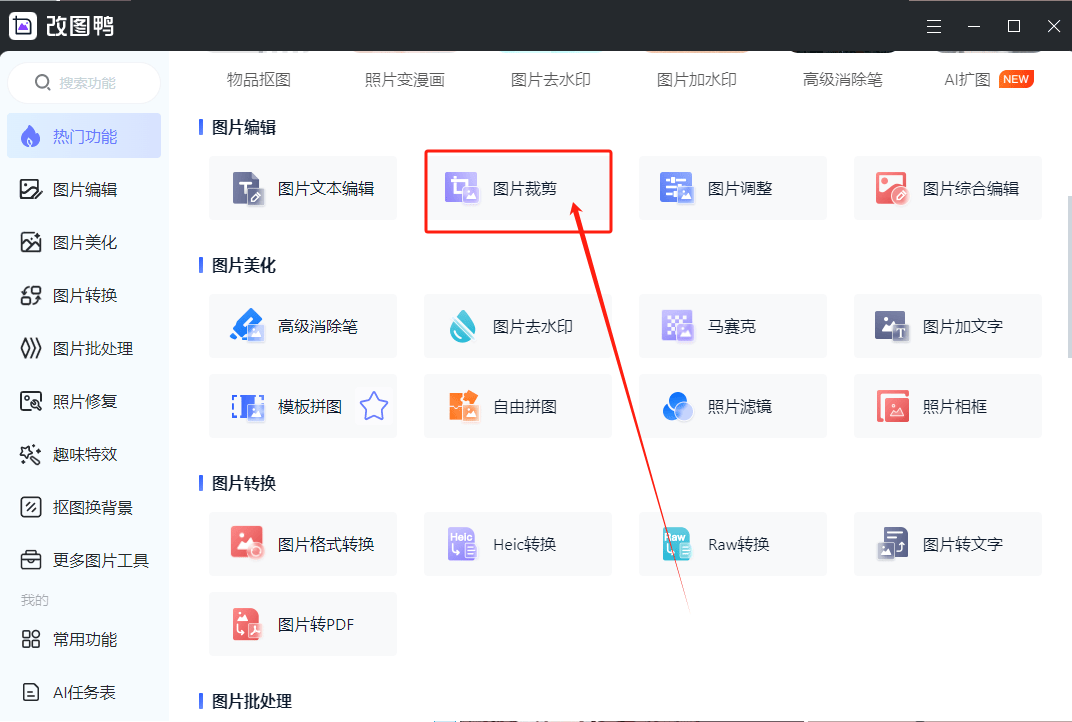Click the Raw转换 icon
This screenshot has height=722, width=1072.
[677, 544]
